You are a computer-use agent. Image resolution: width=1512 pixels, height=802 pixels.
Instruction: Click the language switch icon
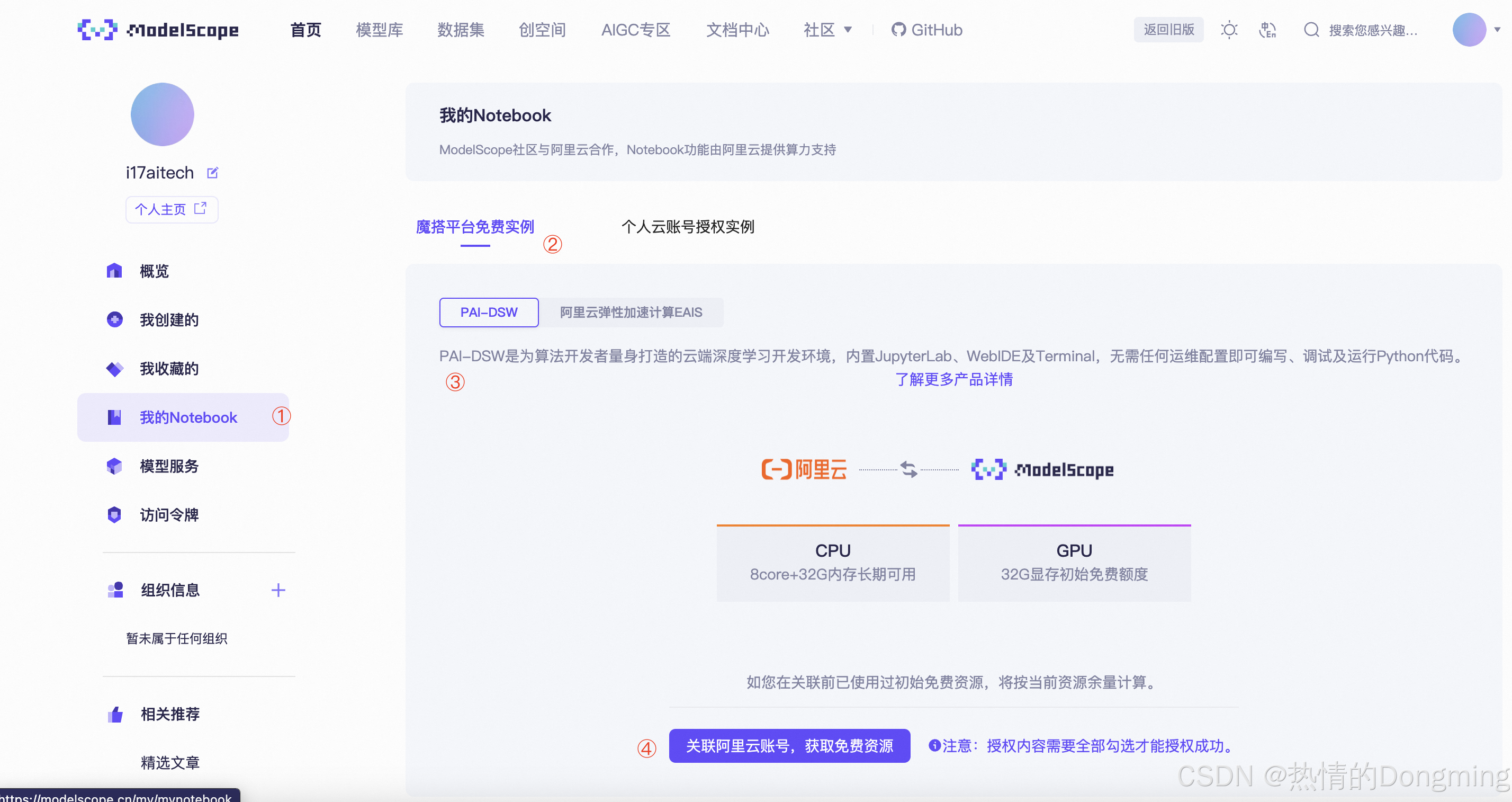(x=1267, y=30)
